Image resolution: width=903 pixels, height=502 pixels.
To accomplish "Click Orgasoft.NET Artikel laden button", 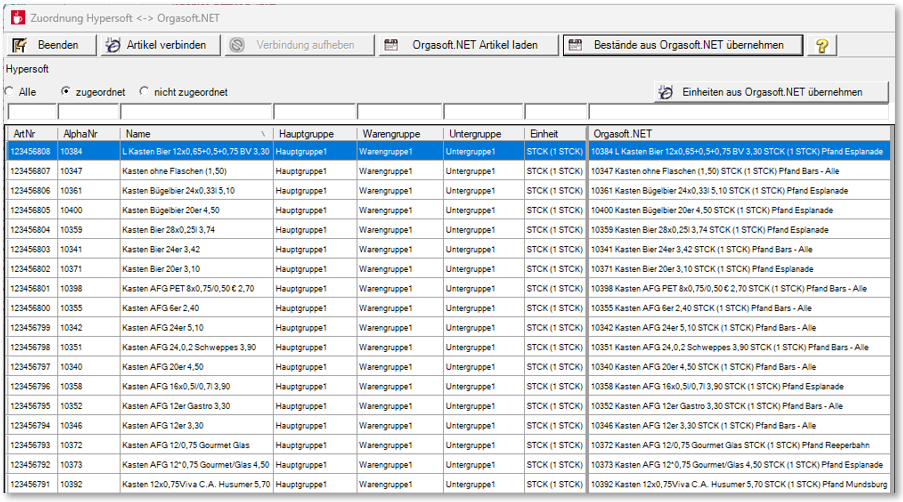I will (x=469, y=45).
